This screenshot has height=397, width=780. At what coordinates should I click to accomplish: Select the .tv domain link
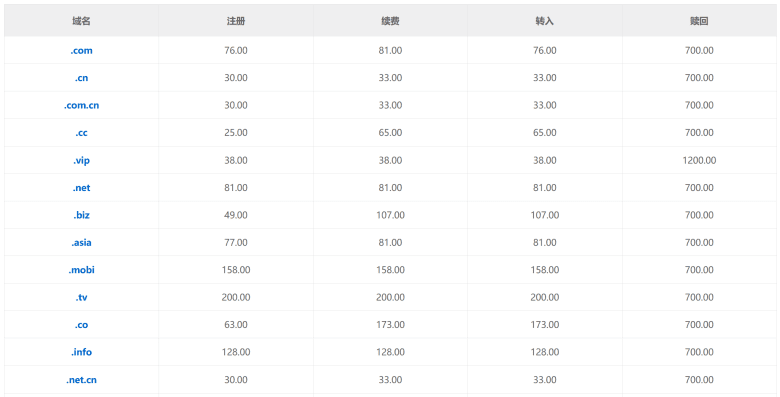[x=81, y=297]
